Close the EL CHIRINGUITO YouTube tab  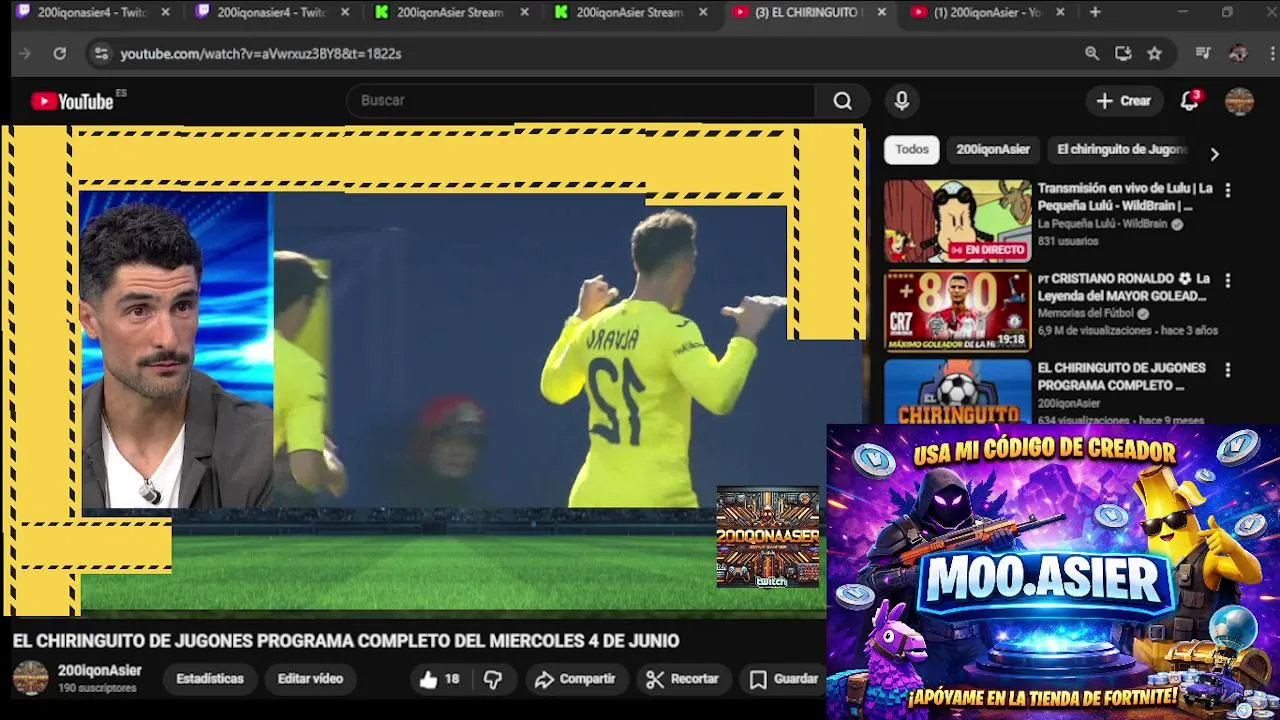point(881,12)
